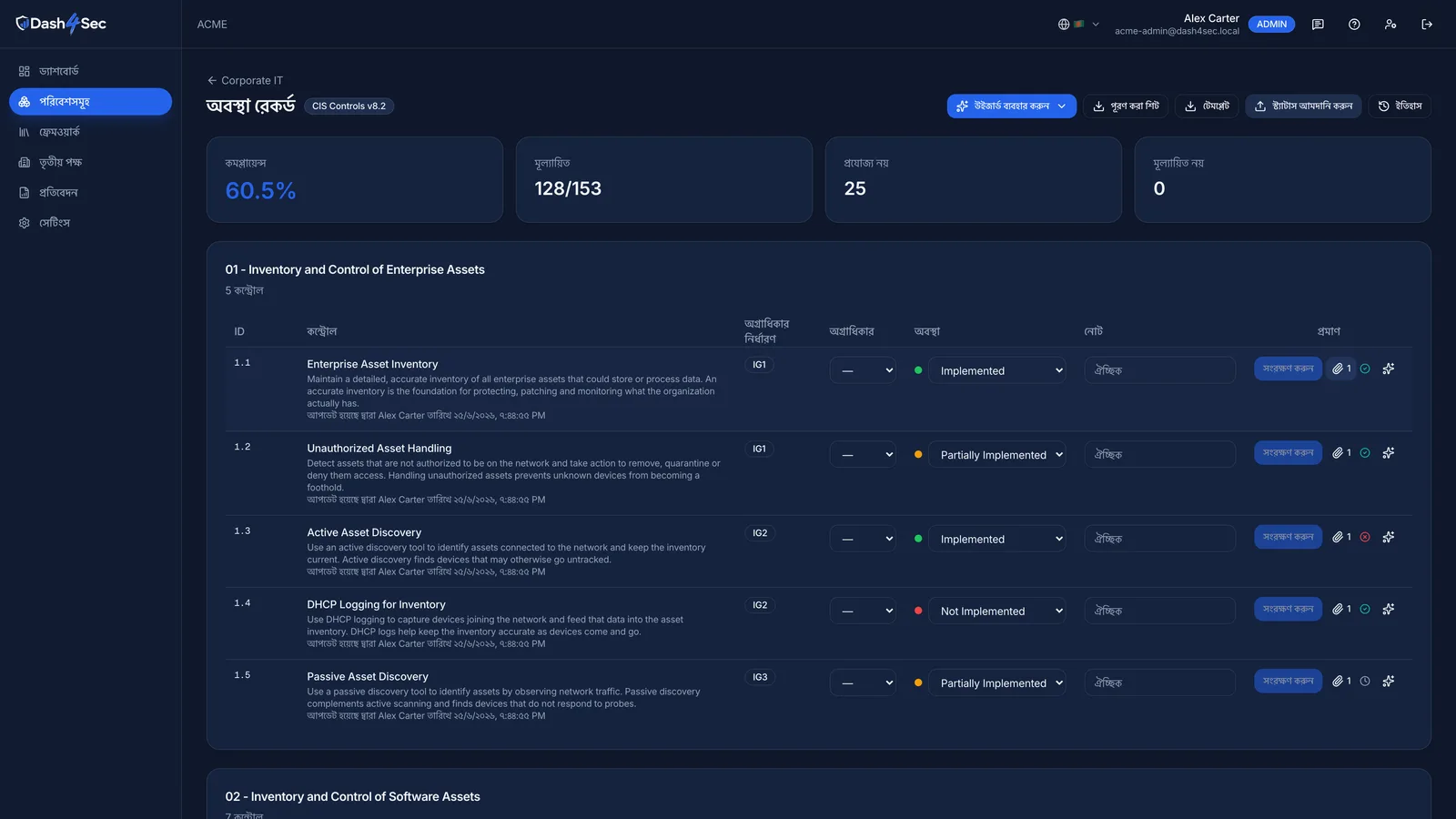Open ফ্রেমওয়ার্ক (Frameworks) in the sidebar
The height and width of the screenshot is (819, 1456).
pyautogui.click(x=90, y=132)
